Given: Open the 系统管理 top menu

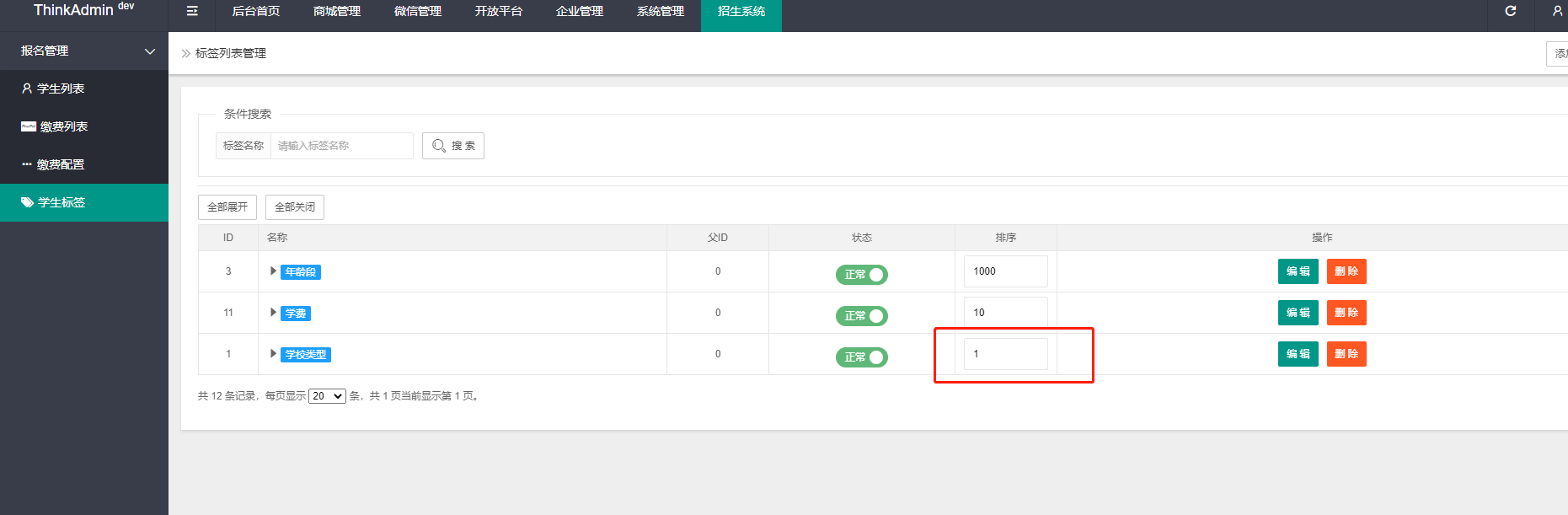Looking at the screenshot, I should coord(661,12).
